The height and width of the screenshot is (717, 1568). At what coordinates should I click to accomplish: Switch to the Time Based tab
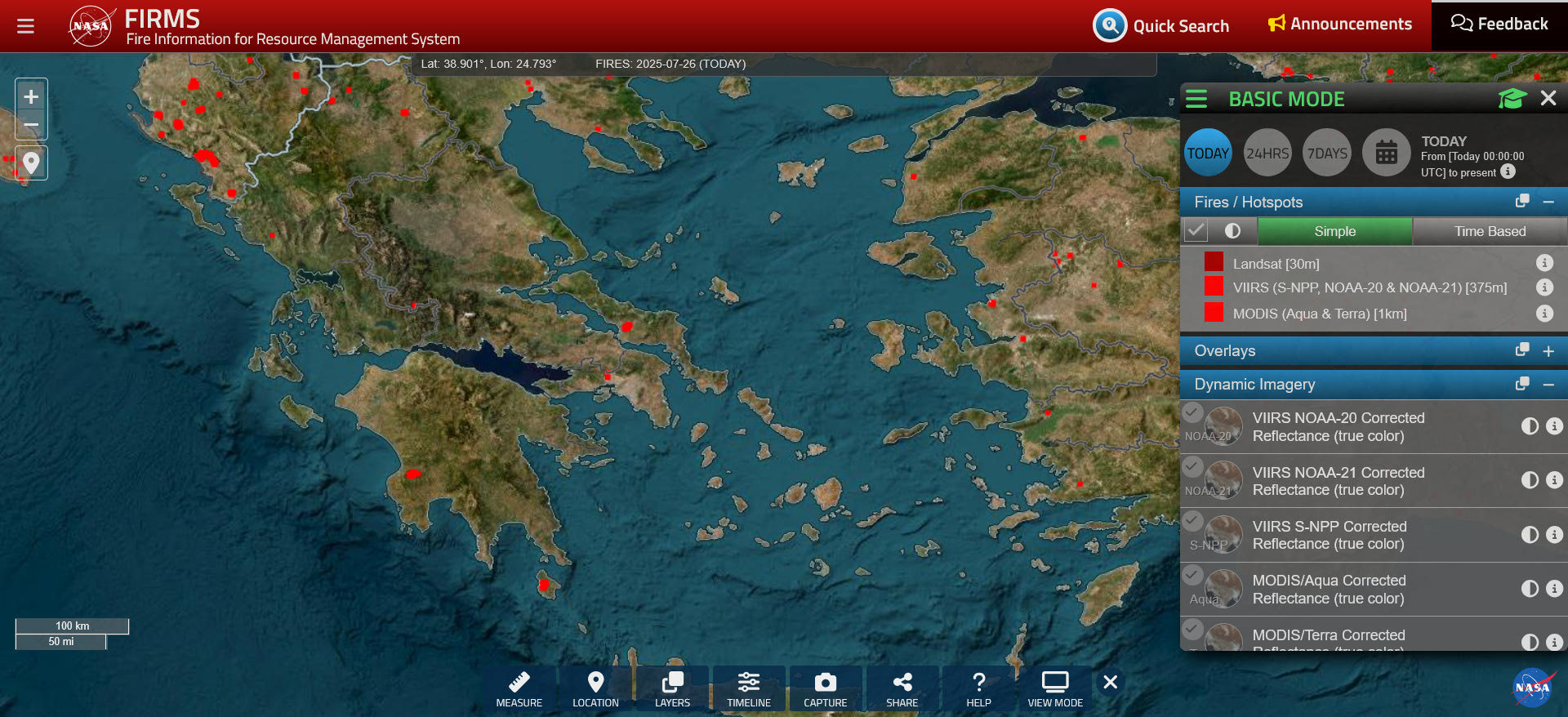pos(1489,231)
